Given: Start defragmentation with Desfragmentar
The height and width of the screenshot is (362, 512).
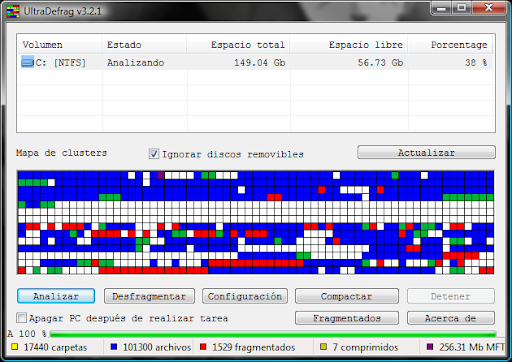Looking at the screenshot, I should point(149,296).
